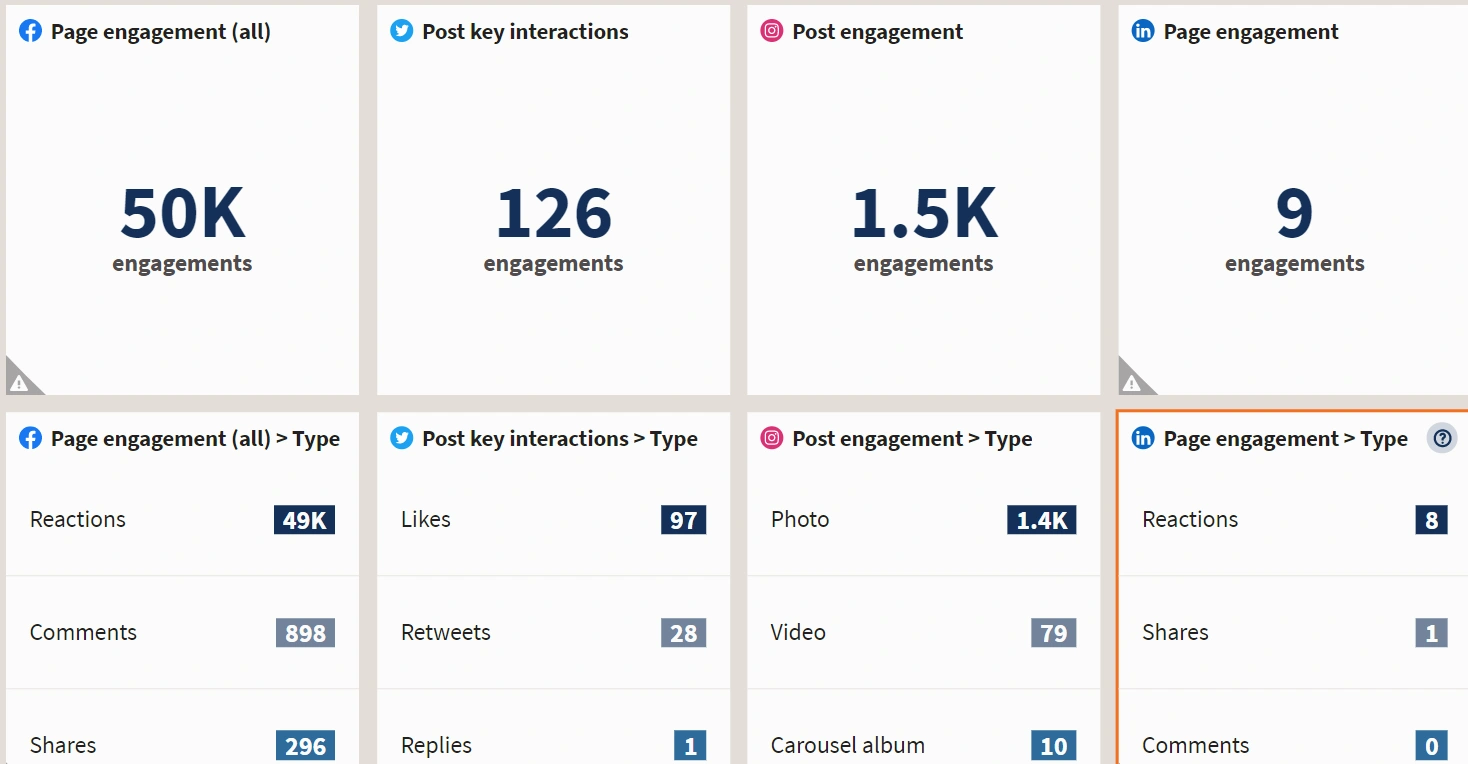1468x764 pixels.
Task: Select the Facebook Reactions 49K row
Action: (x=182, y=520)
